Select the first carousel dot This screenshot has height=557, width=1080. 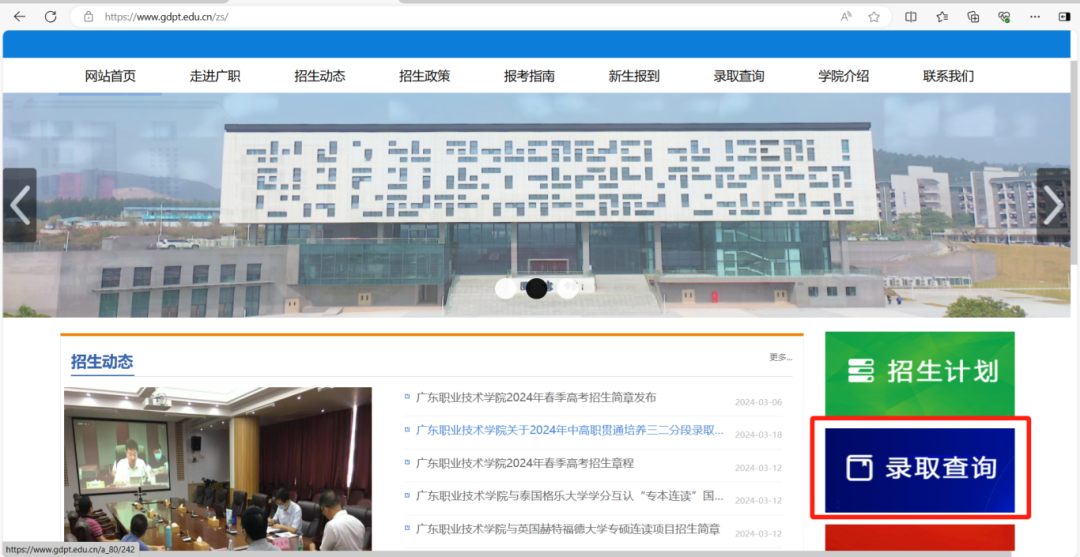pyautogui.click(x=506, y=288)
